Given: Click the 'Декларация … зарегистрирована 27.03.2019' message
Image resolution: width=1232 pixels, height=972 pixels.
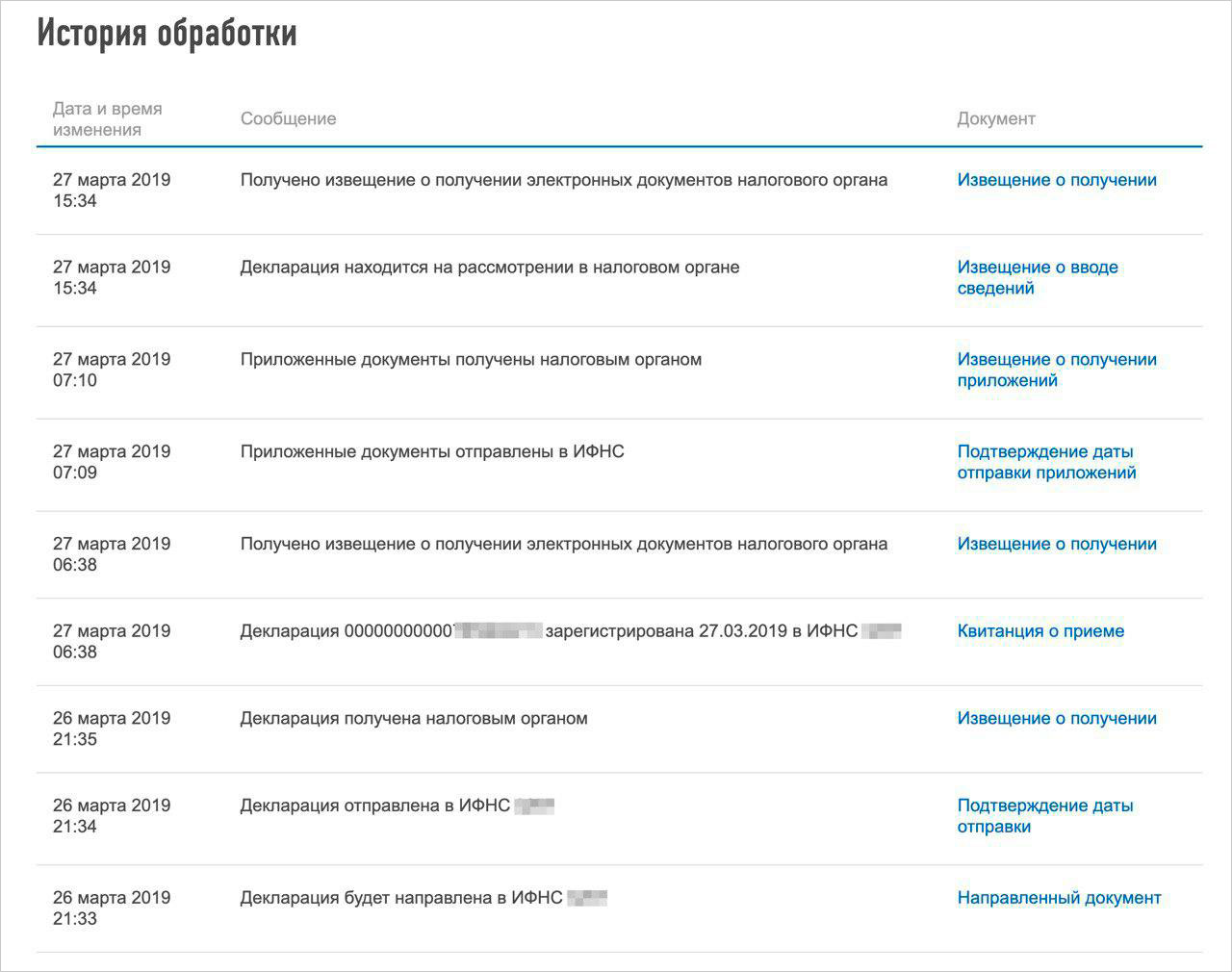Looking at the screenshot, I should pos(568,631).
